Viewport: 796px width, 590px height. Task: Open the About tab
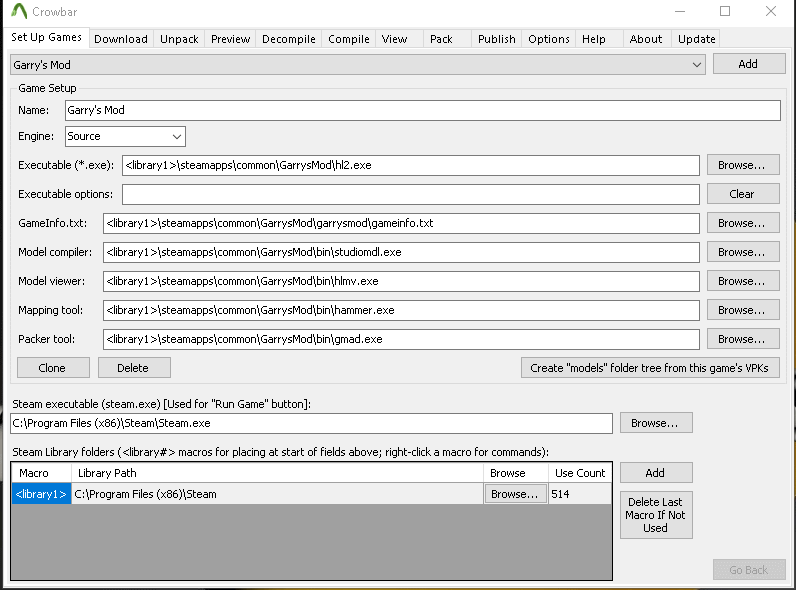point(646,39)
